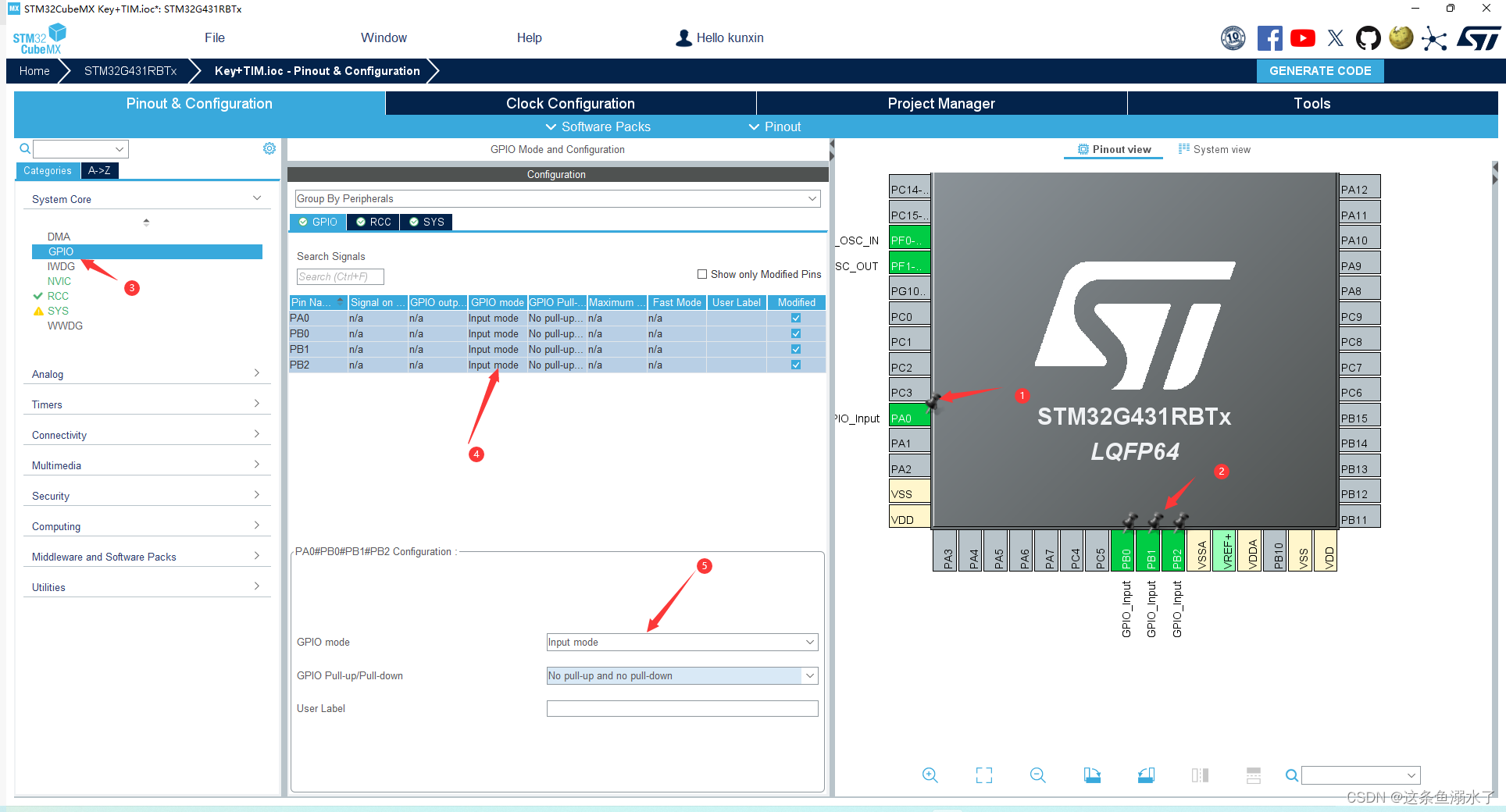
Task: Go to Home breadcrumb
Action: (34, 70)
